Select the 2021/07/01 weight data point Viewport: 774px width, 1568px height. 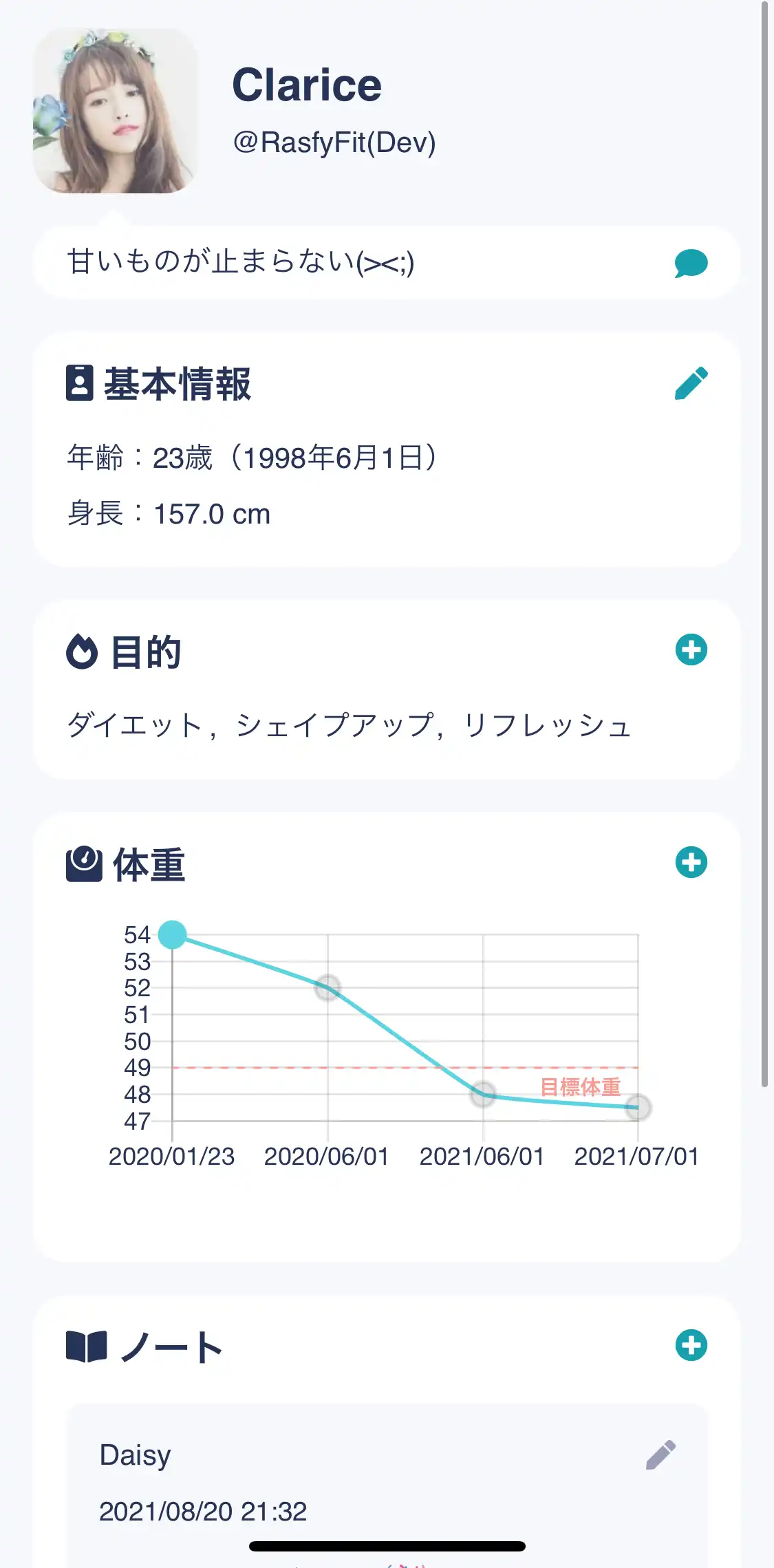638,1108
